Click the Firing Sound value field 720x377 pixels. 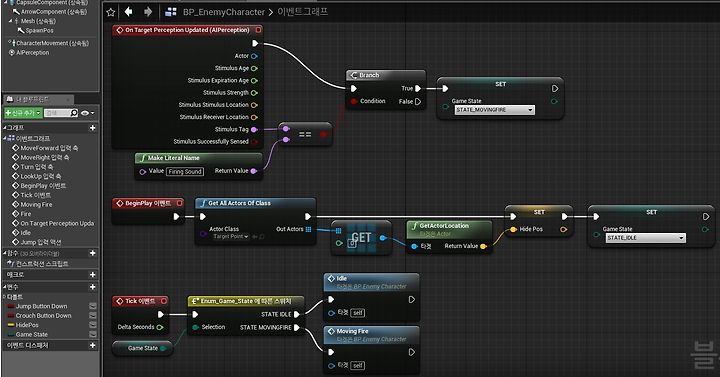point(185,171)
